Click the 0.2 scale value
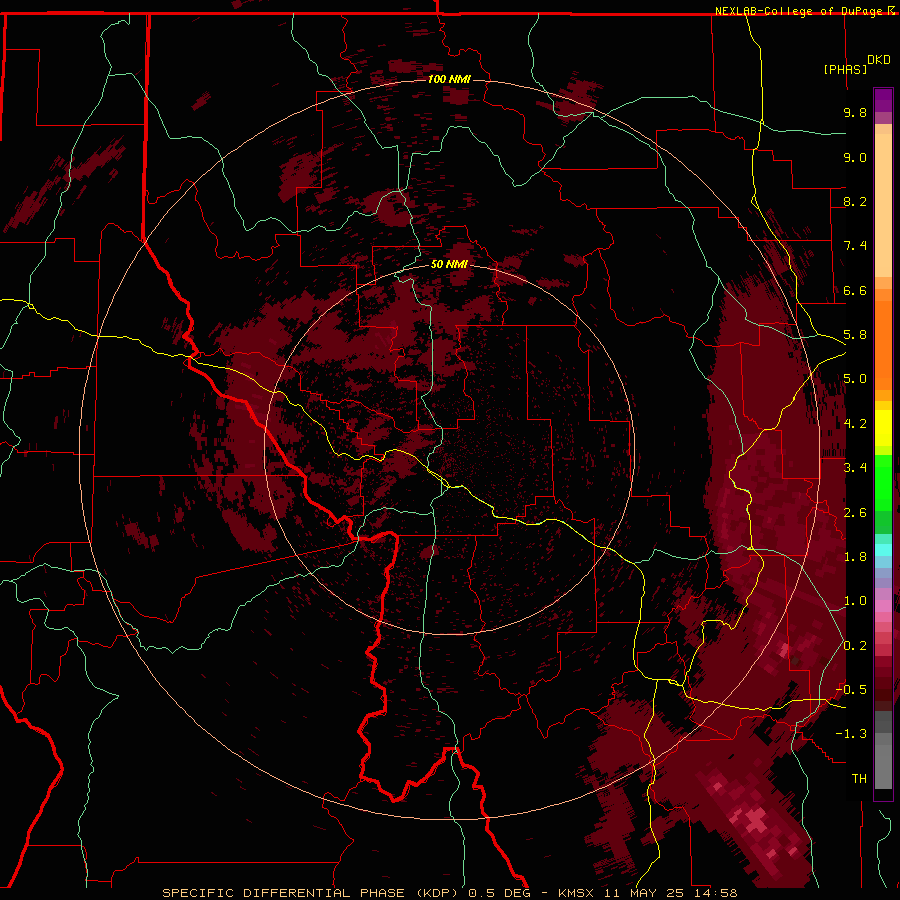Image resolution: width=900 pixels, height=900 pixels. click(x=855, y=646)
